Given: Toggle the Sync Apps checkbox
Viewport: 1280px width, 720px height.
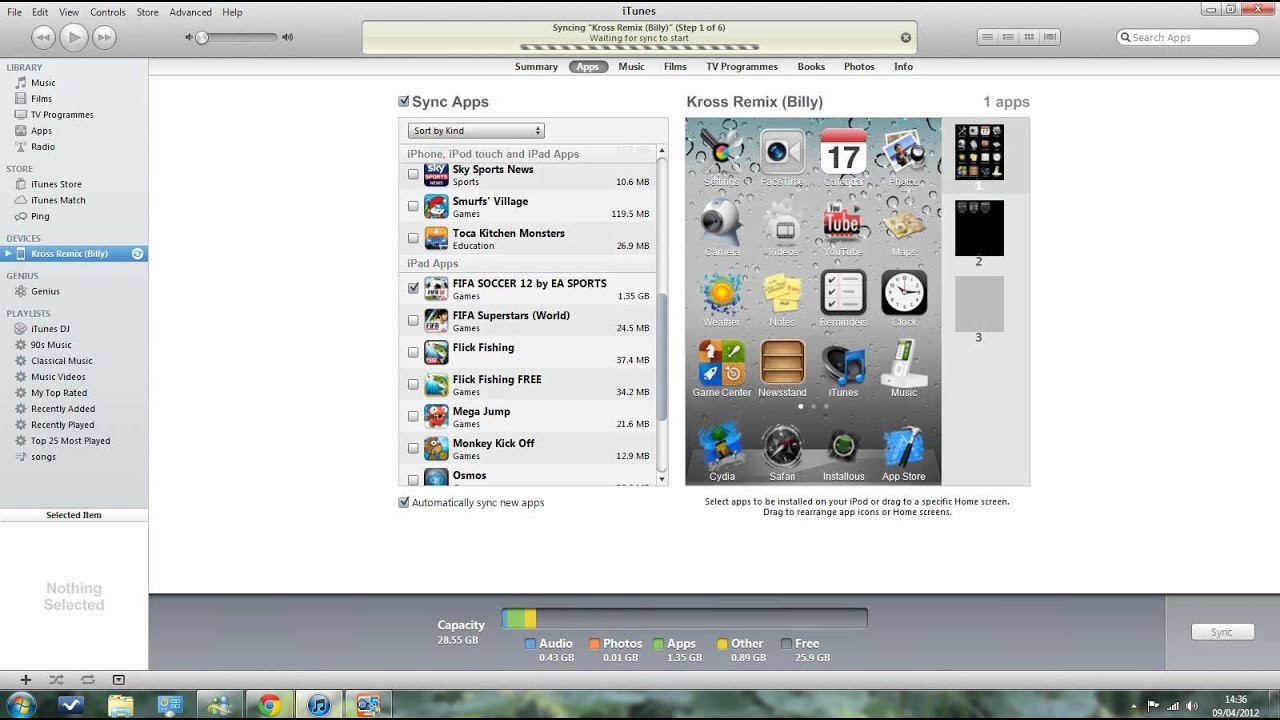Looking at the screenshot, I should [x=404, y=102].
